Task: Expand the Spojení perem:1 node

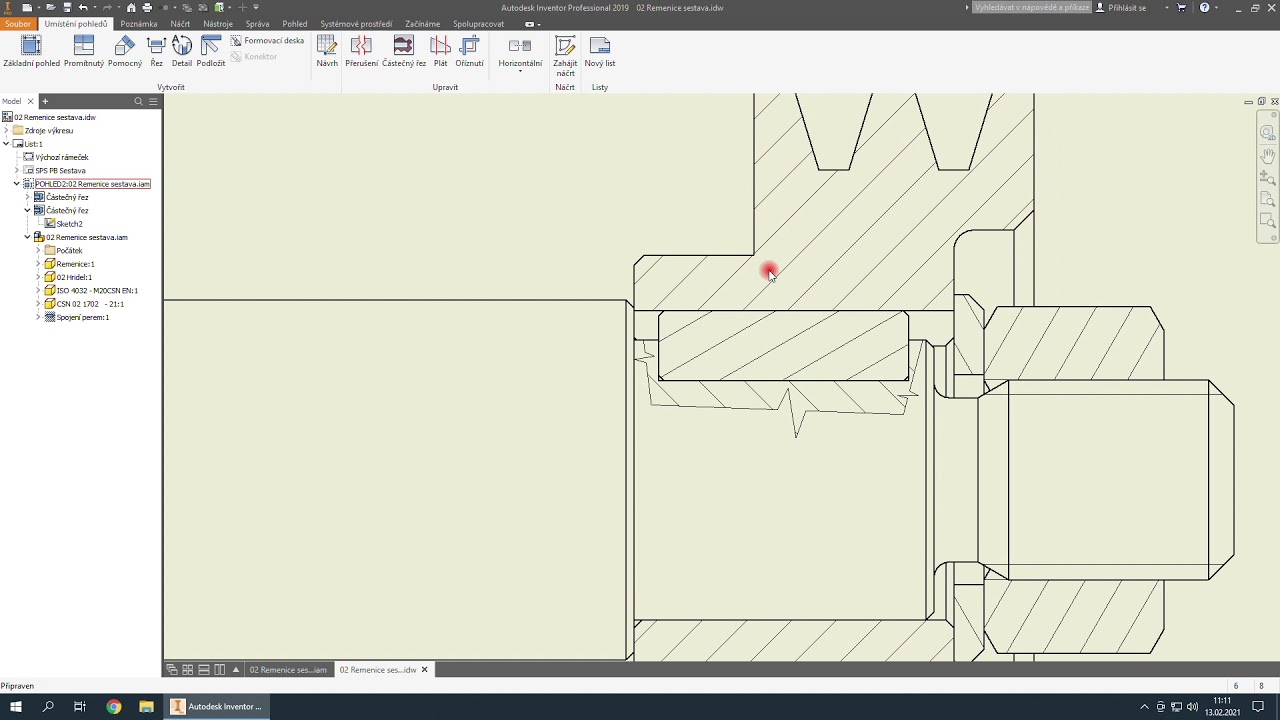Action: [x=38, y=317]
